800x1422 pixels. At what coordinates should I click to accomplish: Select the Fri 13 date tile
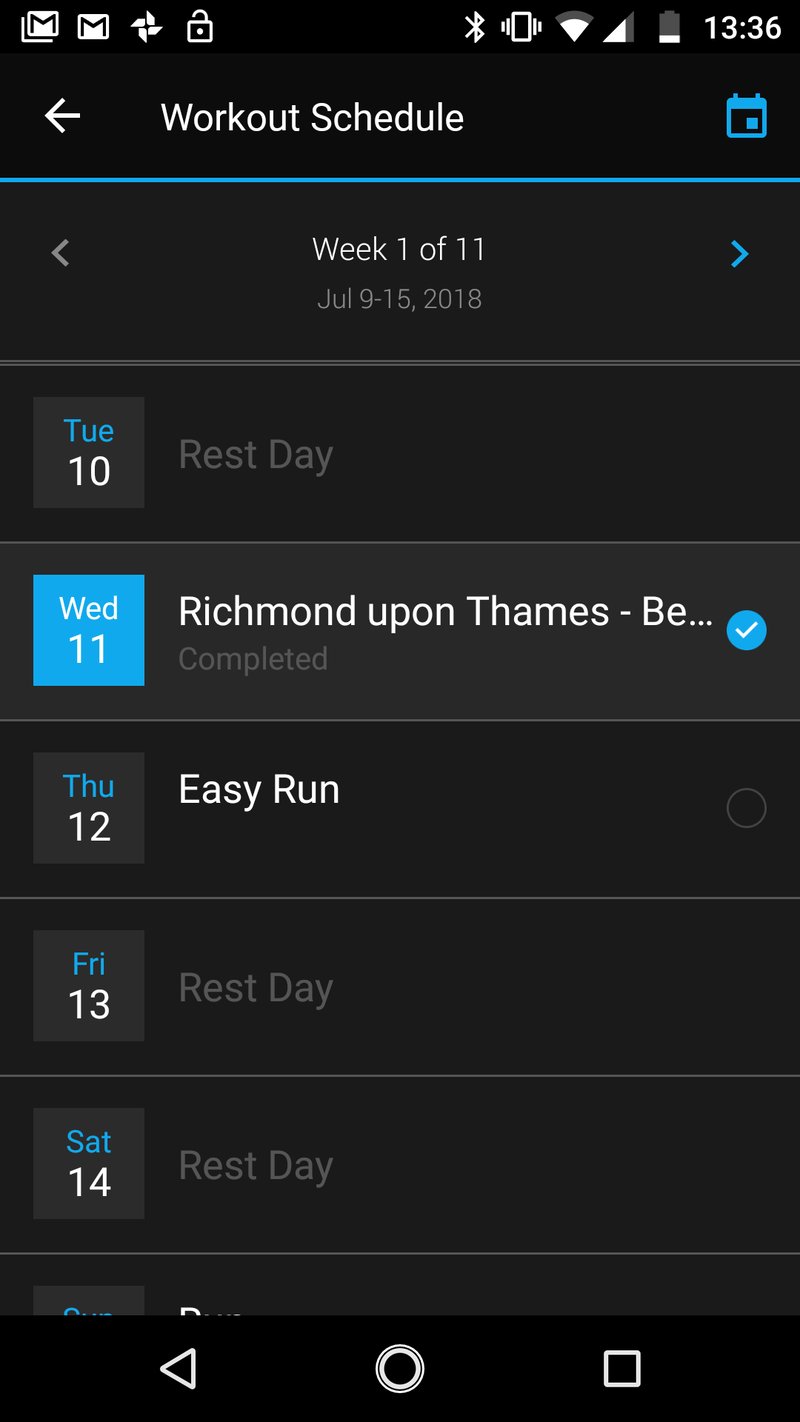tap(89, 986)
